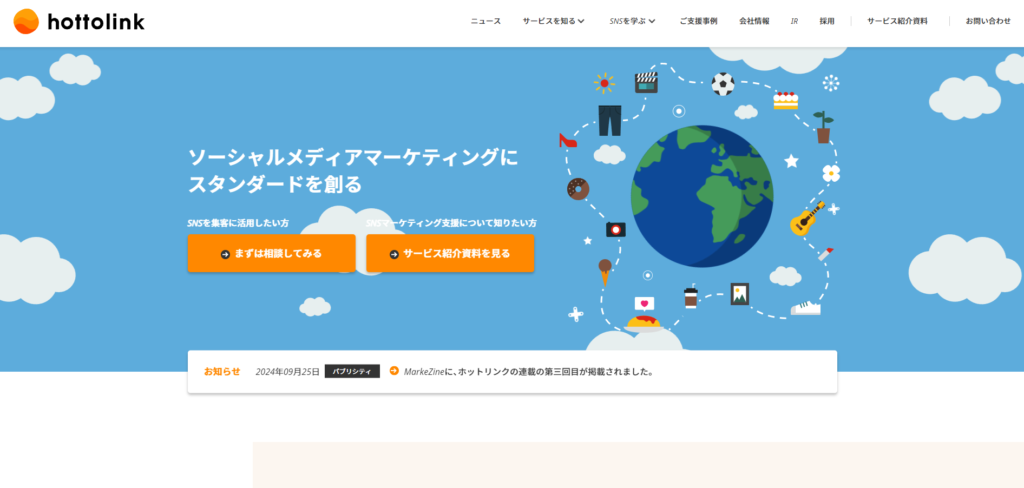This screenshot has height=488, width=1024.
Task: Click the Earth globe illustration
Action: click(x=702, y=196)
